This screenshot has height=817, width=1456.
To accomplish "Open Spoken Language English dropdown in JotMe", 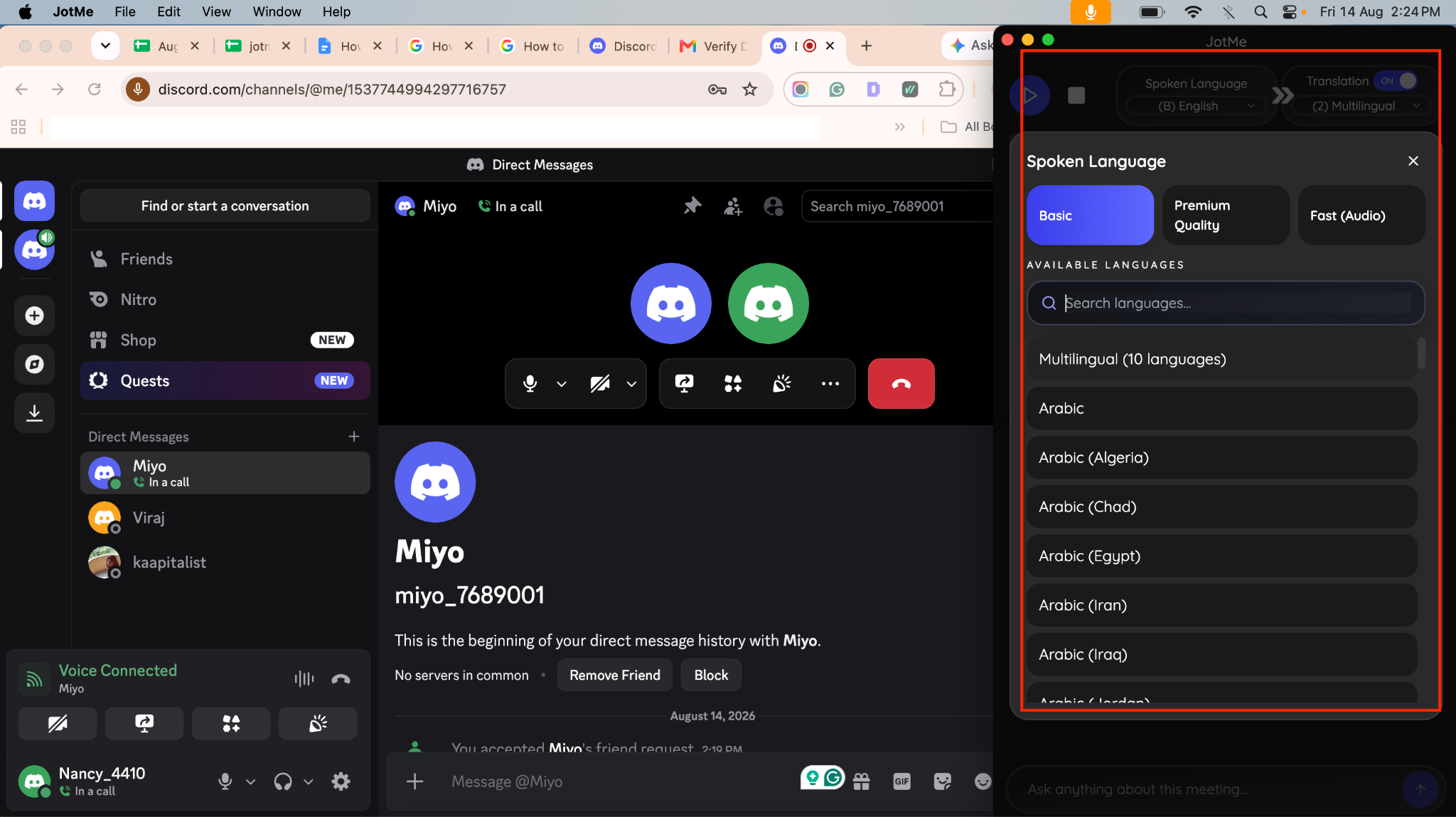I will tap(1197, 106).
